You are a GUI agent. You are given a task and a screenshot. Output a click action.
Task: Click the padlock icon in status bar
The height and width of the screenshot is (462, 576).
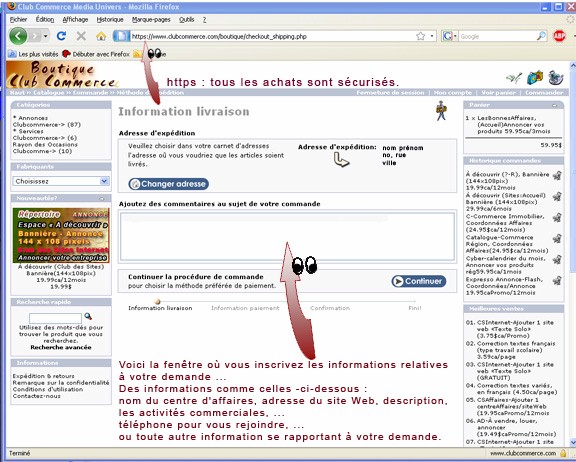click(563, 453)
